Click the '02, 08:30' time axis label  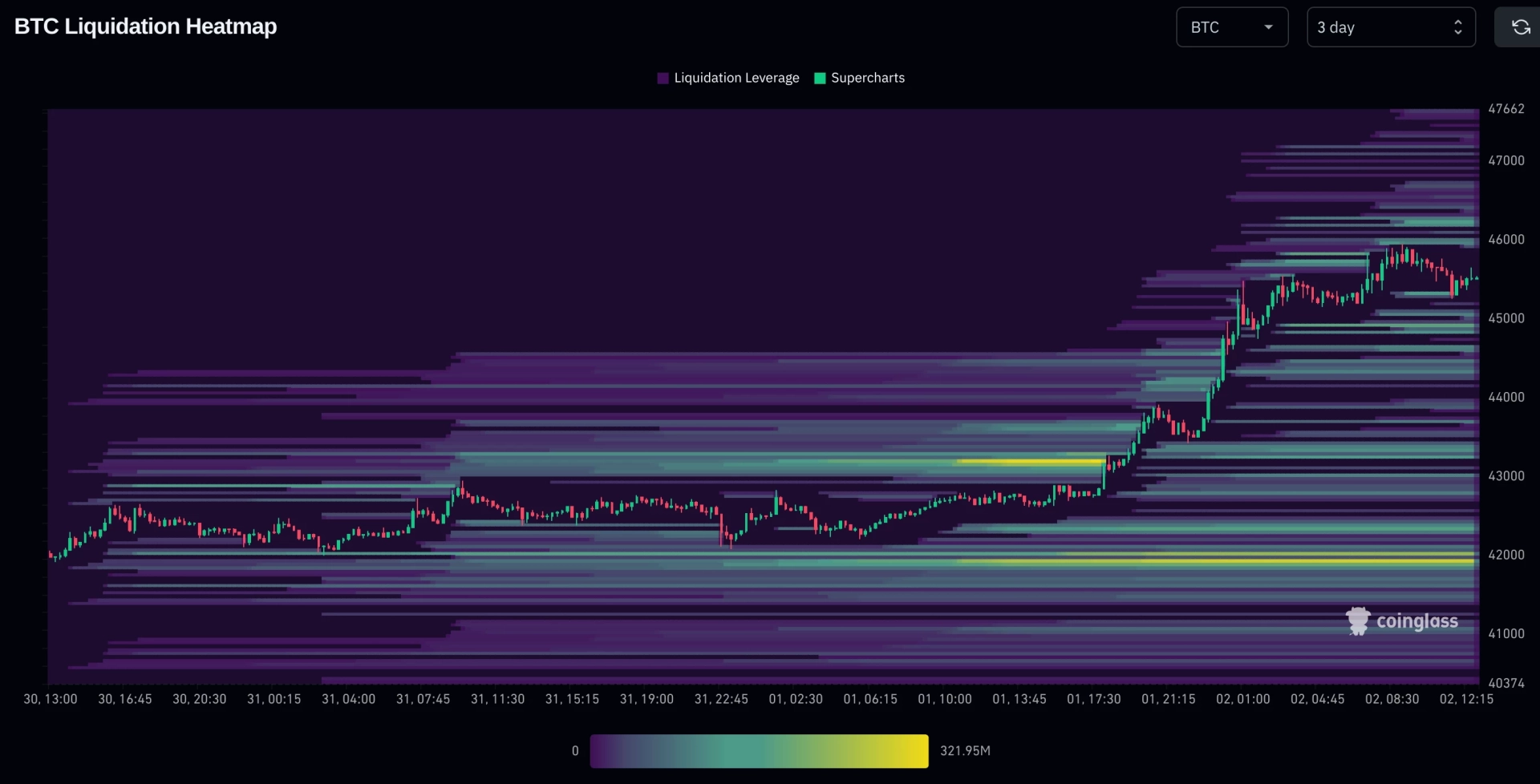pos(1392,699)
